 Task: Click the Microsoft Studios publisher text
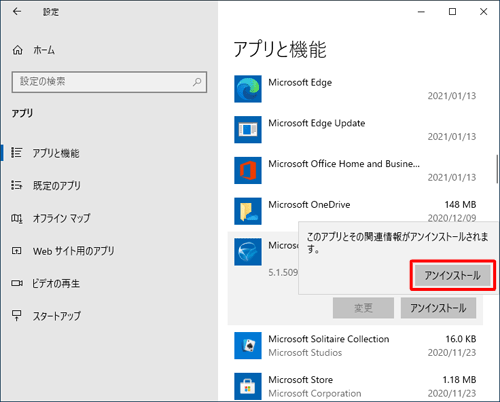(305, 352)
